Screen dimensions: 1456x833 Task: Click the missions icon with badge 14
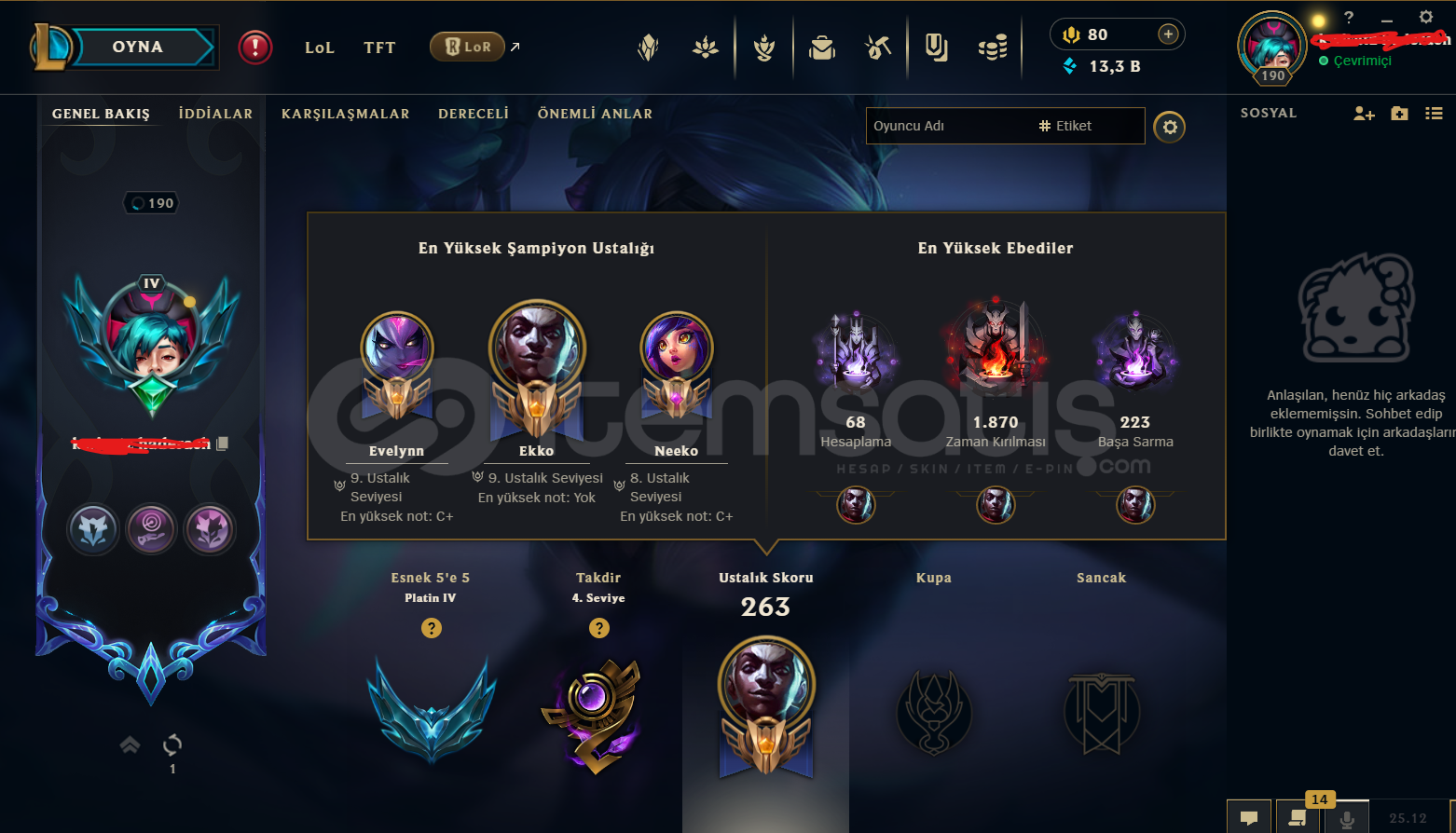[1298, 818]
